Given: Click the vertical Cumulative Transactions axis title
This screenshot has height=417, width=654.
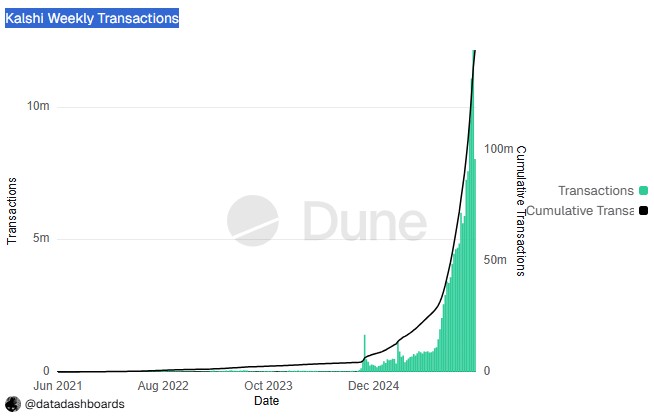Looking at the screenshot, I should [520, 210].
